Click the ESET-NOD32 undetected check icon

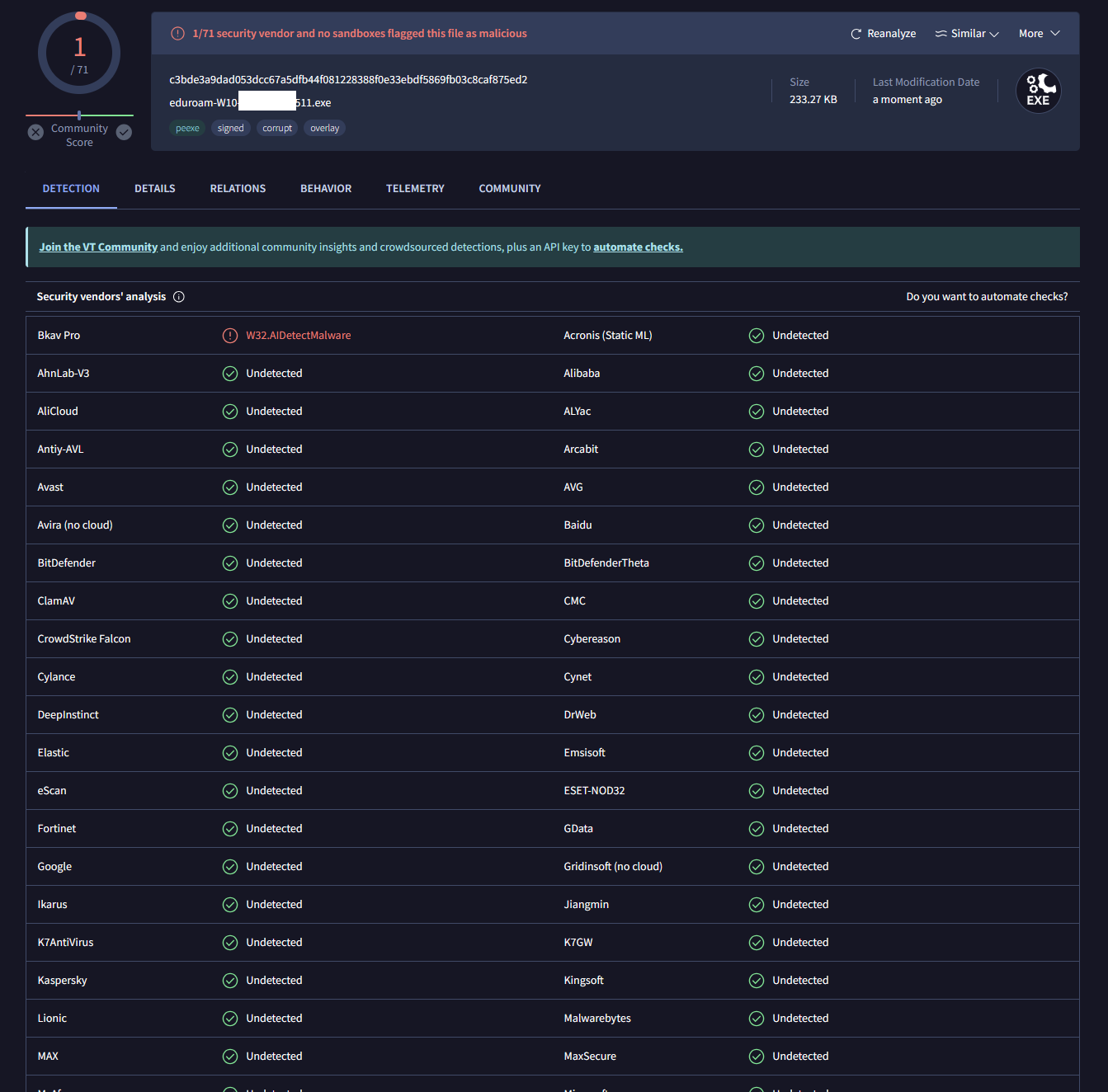pos(757,791)
